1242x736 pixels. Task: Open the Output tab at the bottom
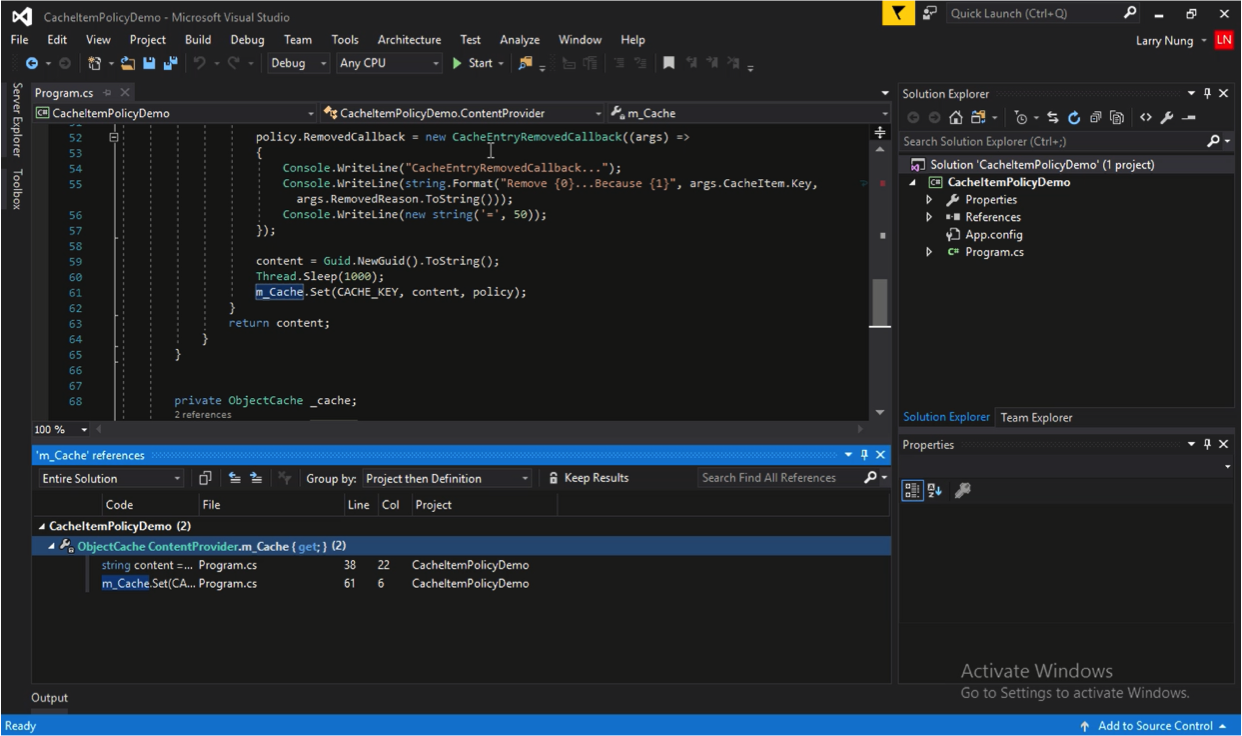pyautogui.click(x=49, y=698)
